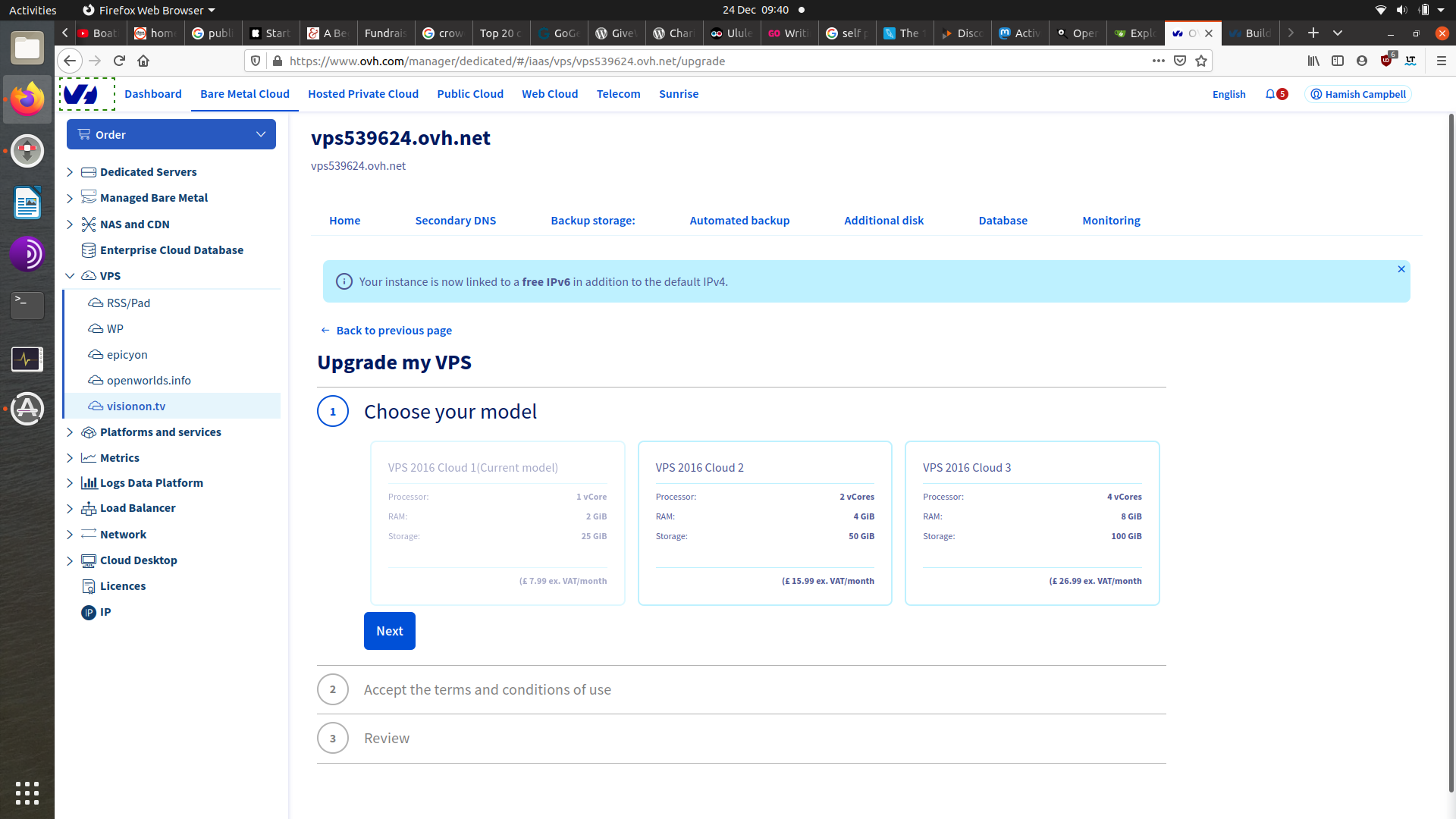Click the OVH logo icon
Viewport: 1456px width, 819px height.
(x=81, y=94)
